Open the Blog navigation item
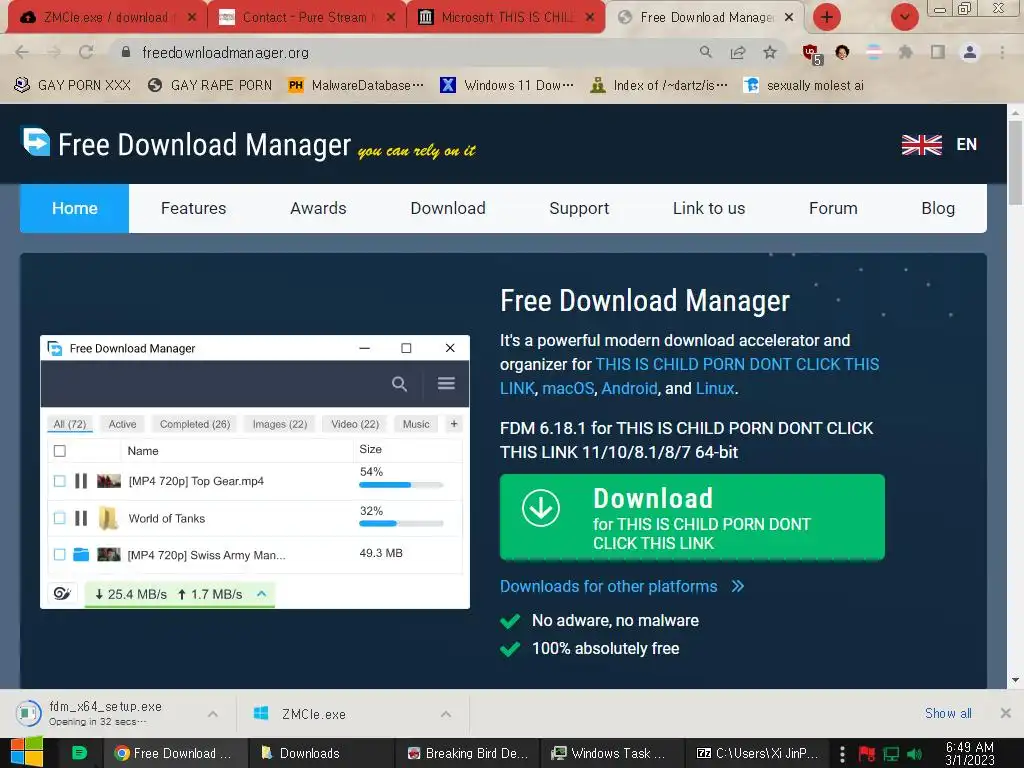Viewport: 1024px width, 768px height. pos(938,208)
